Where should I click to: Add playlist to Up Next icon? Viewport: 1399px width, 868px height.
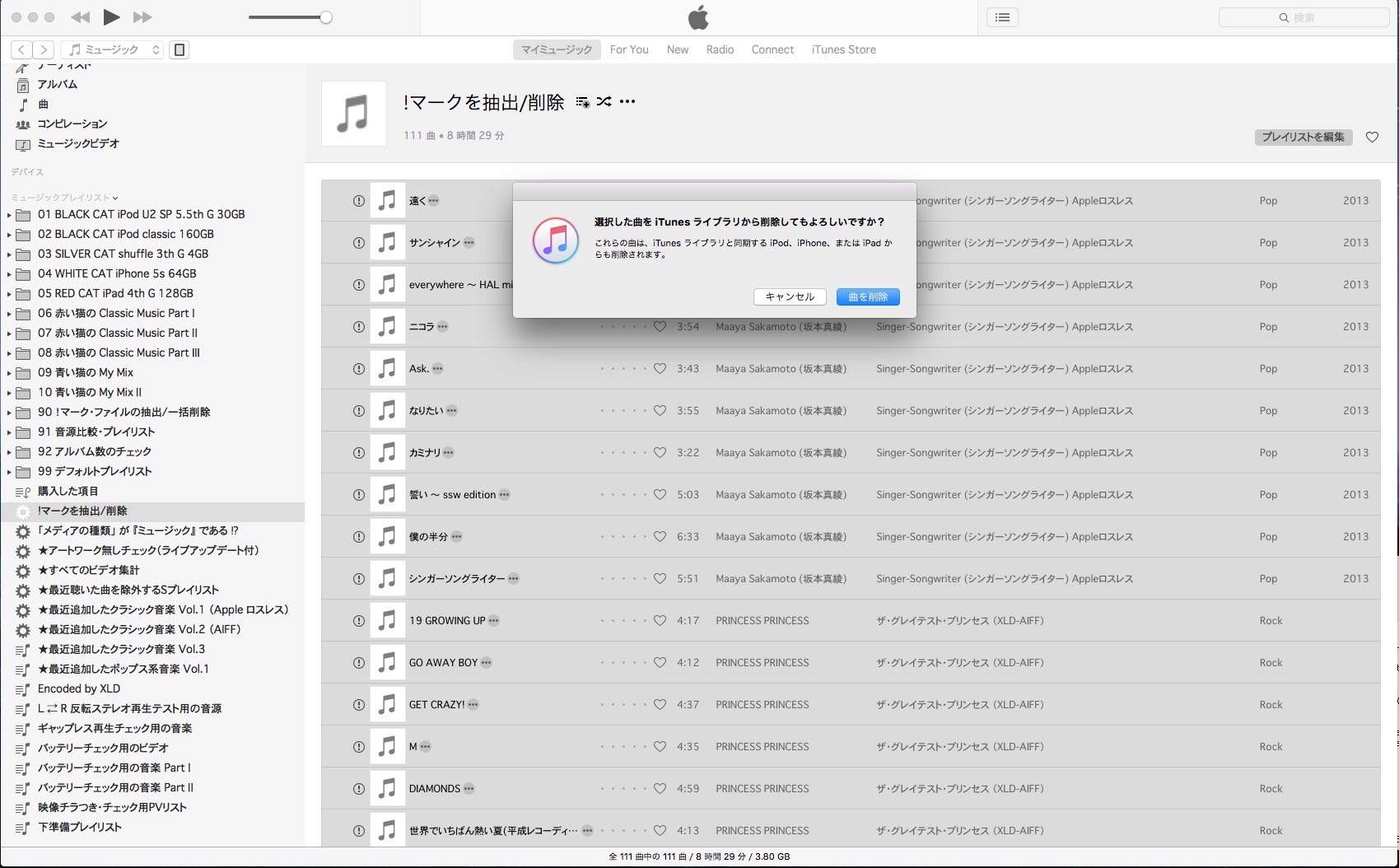[x=583, y=102]
